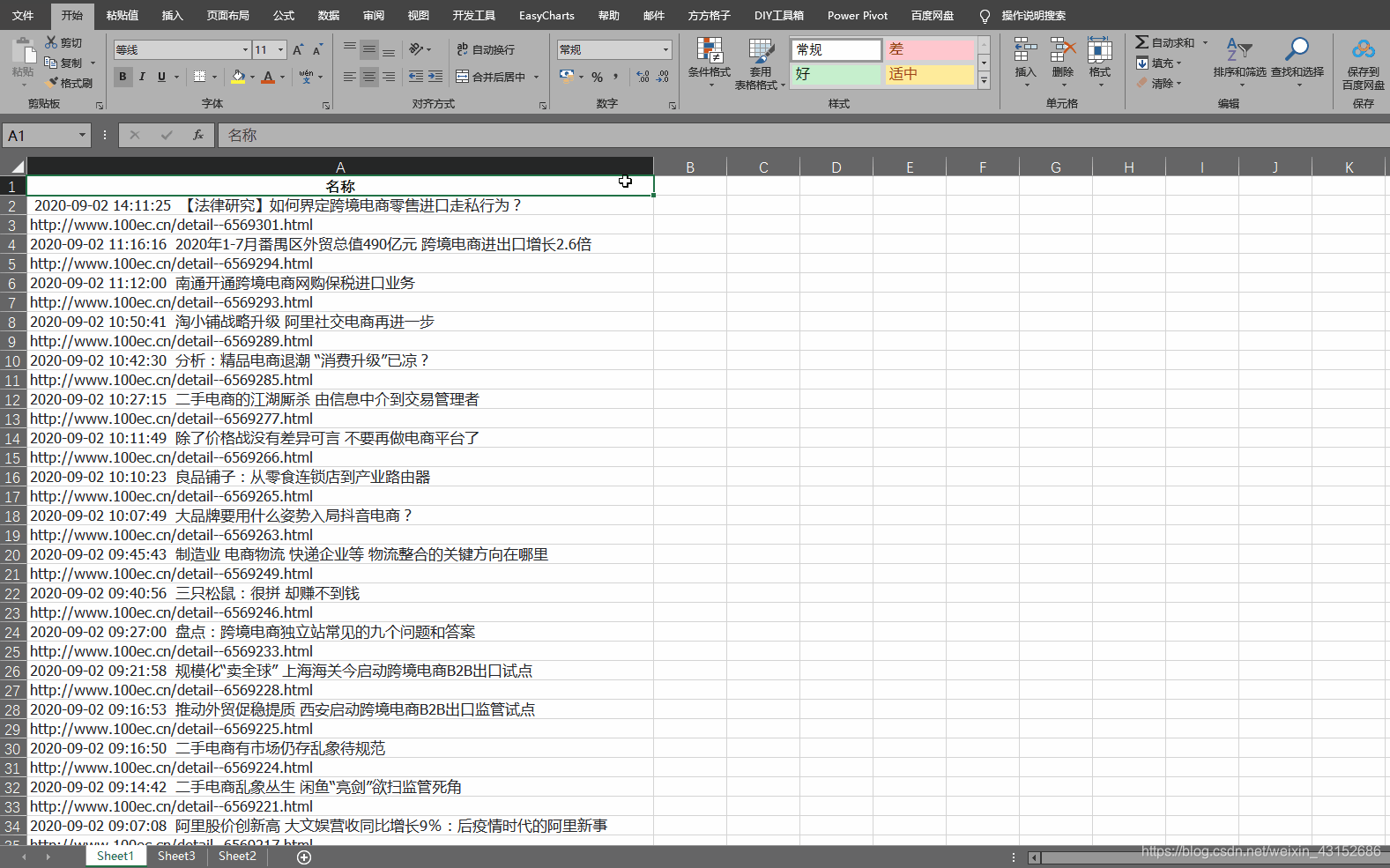
Task: Open the font name dropdown (等线)
Action: [245, 49]
